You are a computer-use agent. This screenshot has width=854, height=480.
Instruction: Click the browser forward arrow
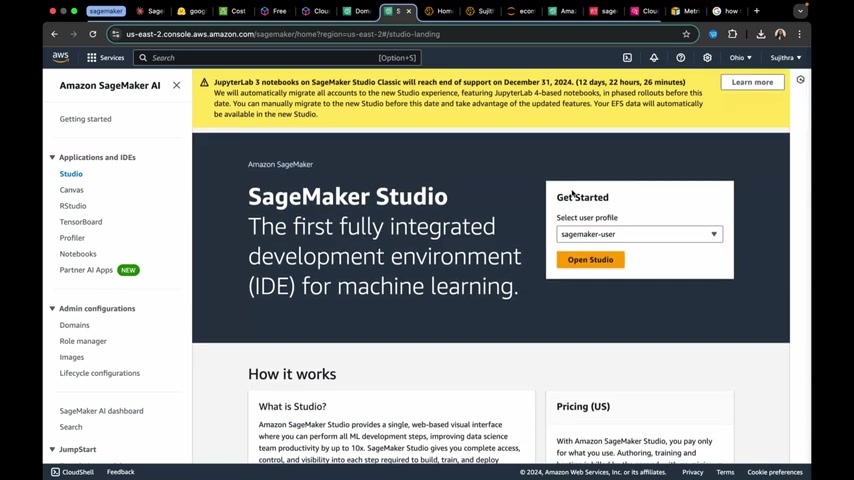pyautogui.click(x=74, y=34)
